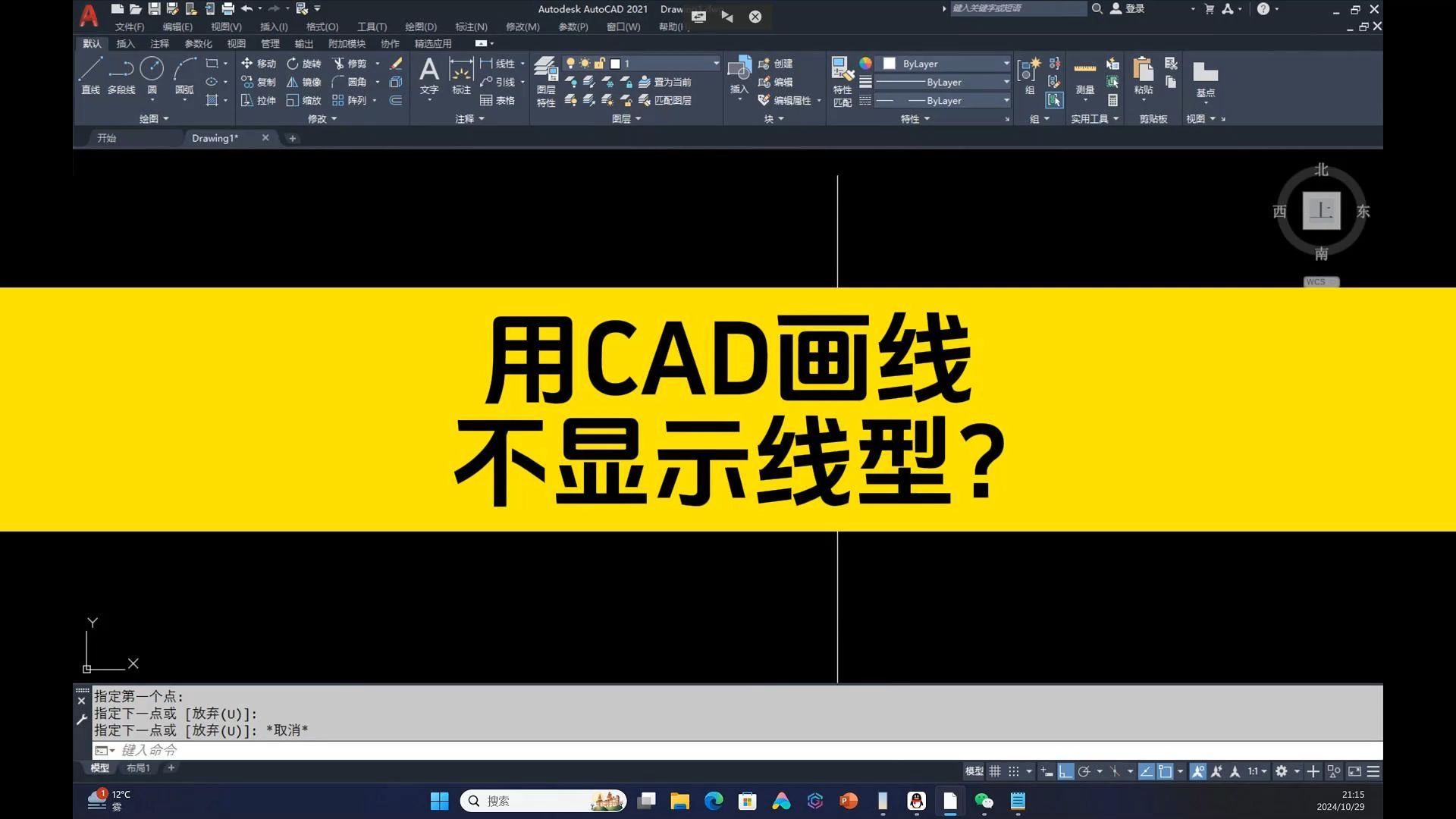This screenshot has height=819, width=1456.
Task: Click the Rotate (旋转) tool
Action: tap(304, 64)
